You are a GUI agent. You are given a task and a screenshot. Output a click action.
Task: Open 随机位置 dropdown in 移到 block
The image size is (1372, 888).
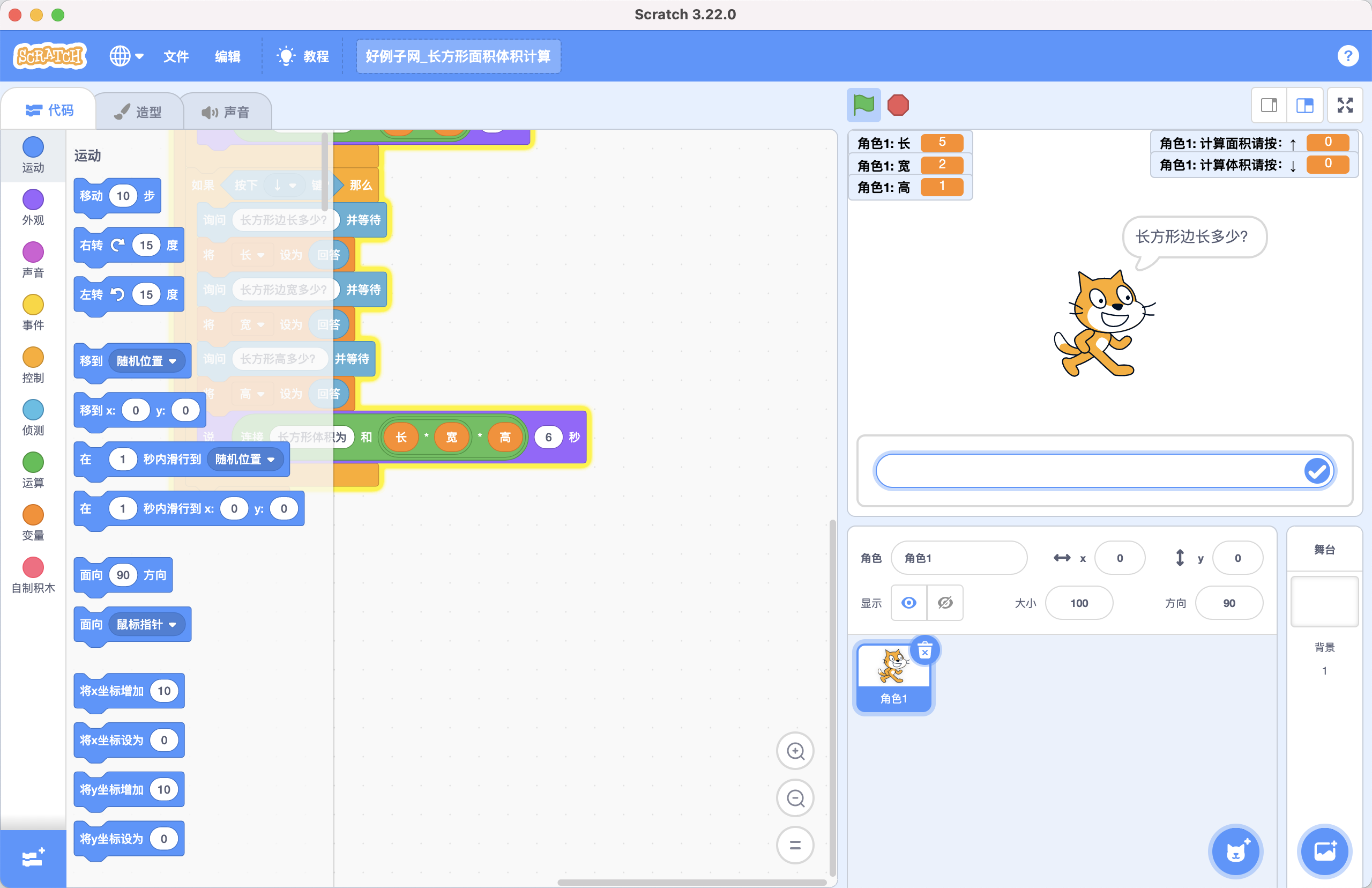pos(146,361)
